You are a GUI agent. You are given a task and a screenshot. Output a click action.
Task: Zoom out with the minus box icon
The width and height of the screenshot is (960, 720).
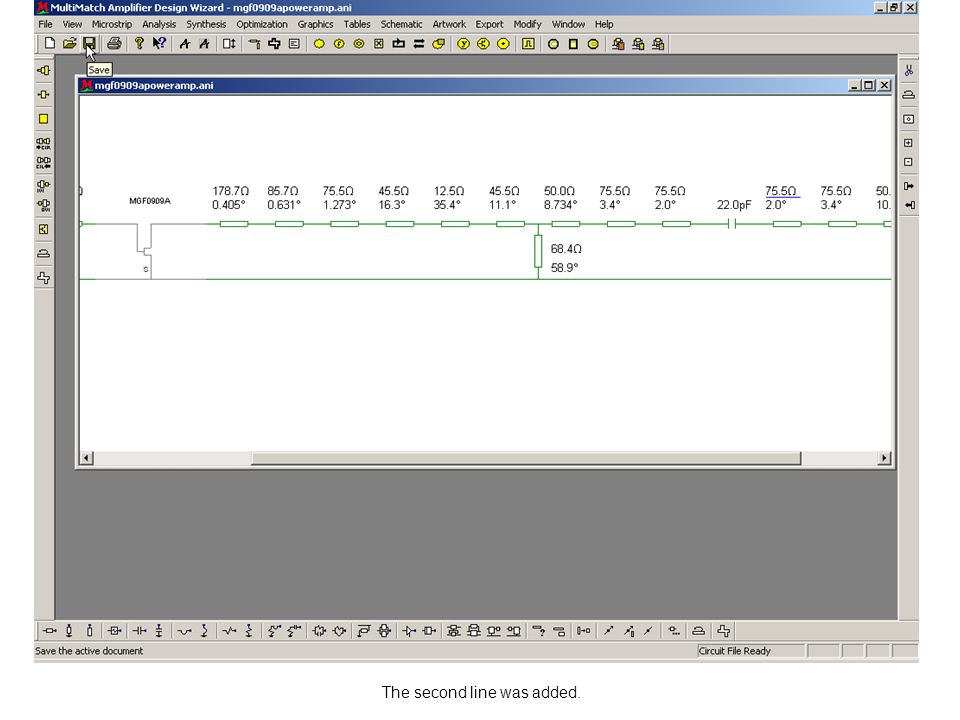[x=909, y=162]
